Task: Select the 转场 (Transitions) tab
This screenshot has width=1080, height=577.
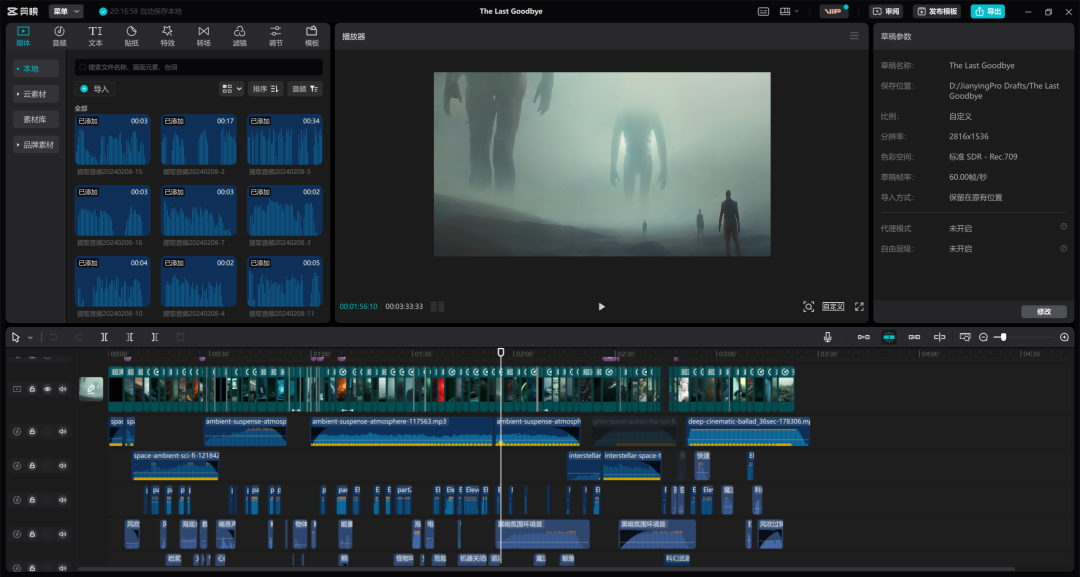Action: (x=203, y=36)
